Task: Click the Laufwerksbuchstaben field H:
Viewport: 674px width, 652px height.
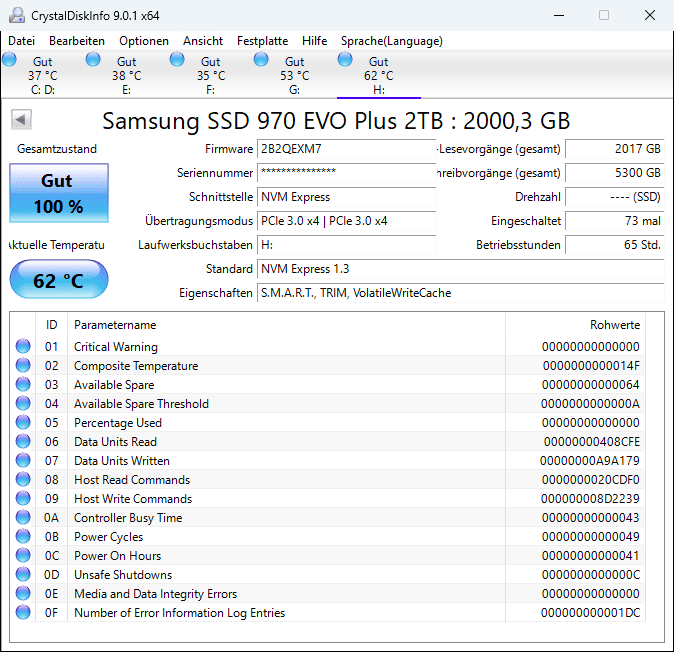Action: click(x=346, y=245)
